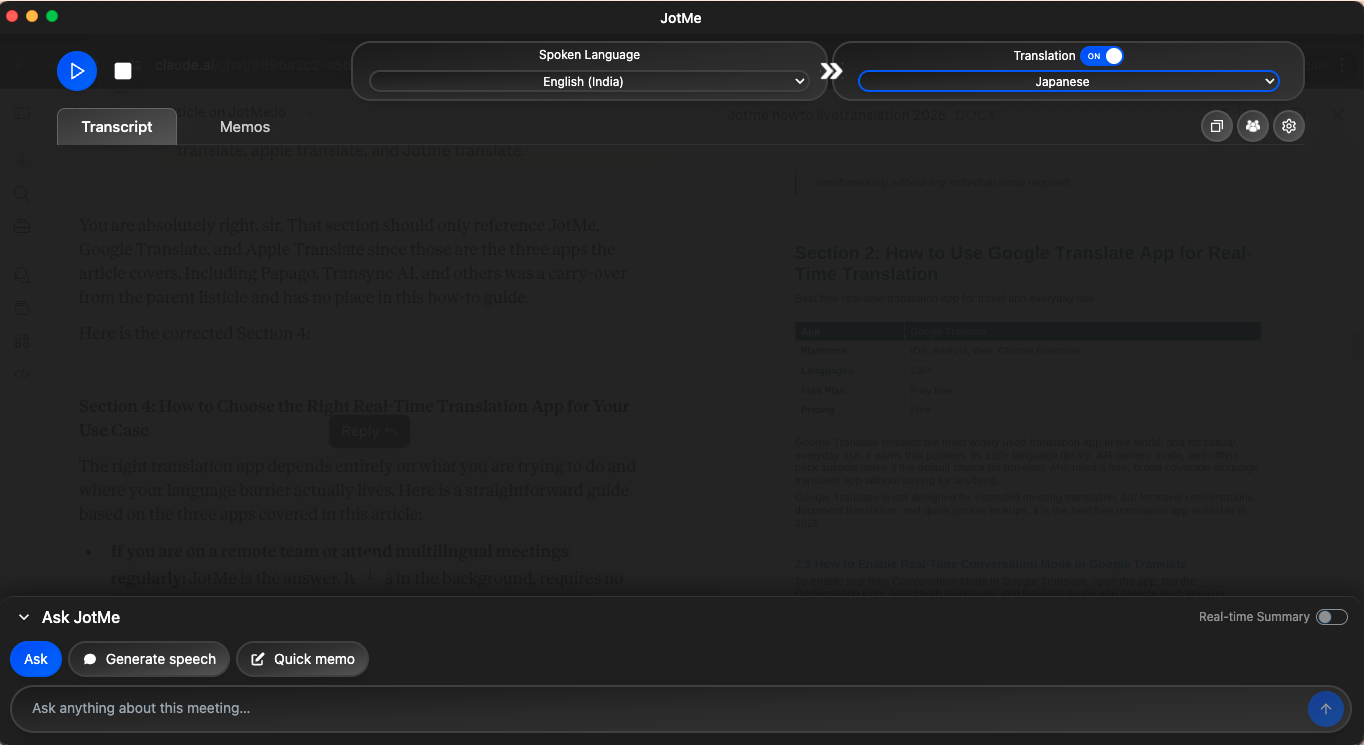This screenshot has height=745, width=1364.
Task: Click the blue Ask button
Action: tap(36, 659)
